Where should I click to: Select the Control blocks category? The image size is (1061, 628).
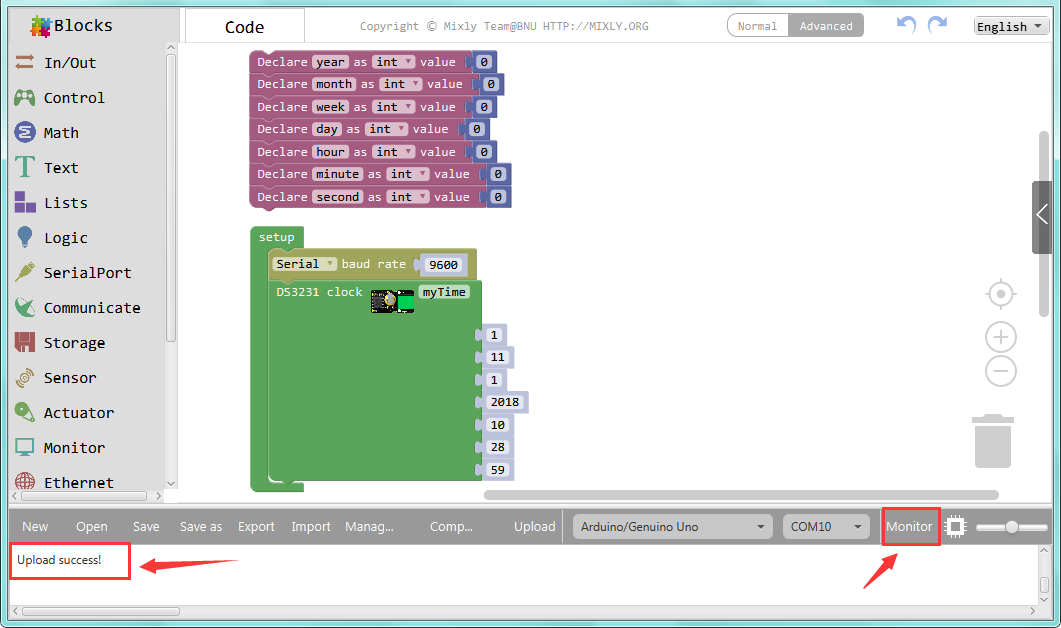click(x=73, y=98)
